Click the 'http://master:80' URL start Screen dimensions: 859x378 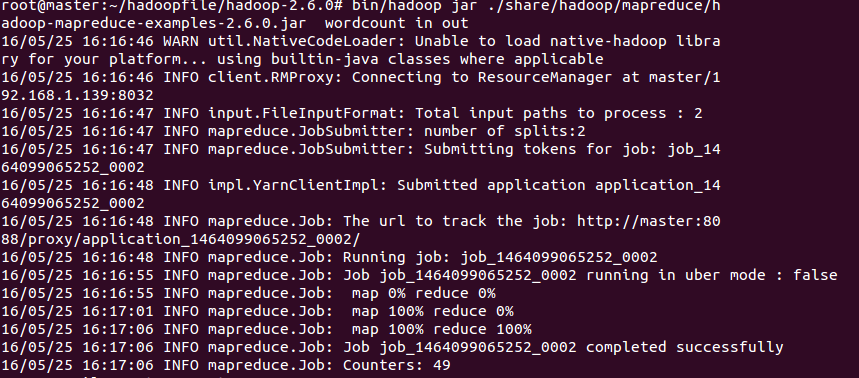(x=649, y=221)
